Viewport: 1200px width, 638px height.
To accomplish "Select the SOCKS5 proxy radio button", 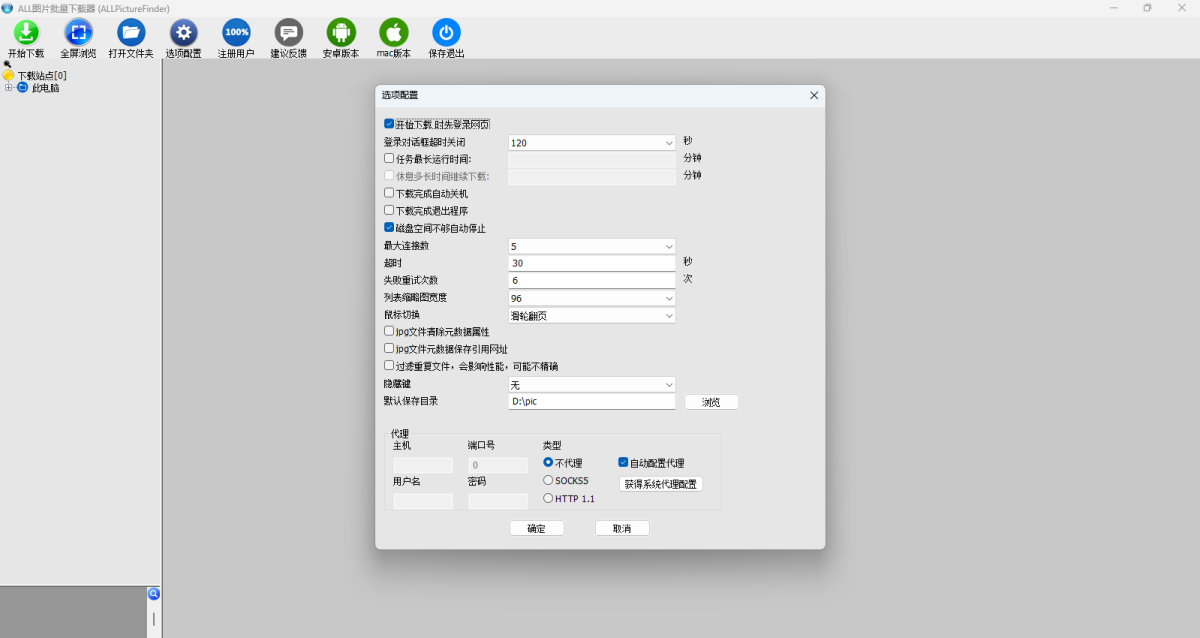I will (x=548, y=481).
